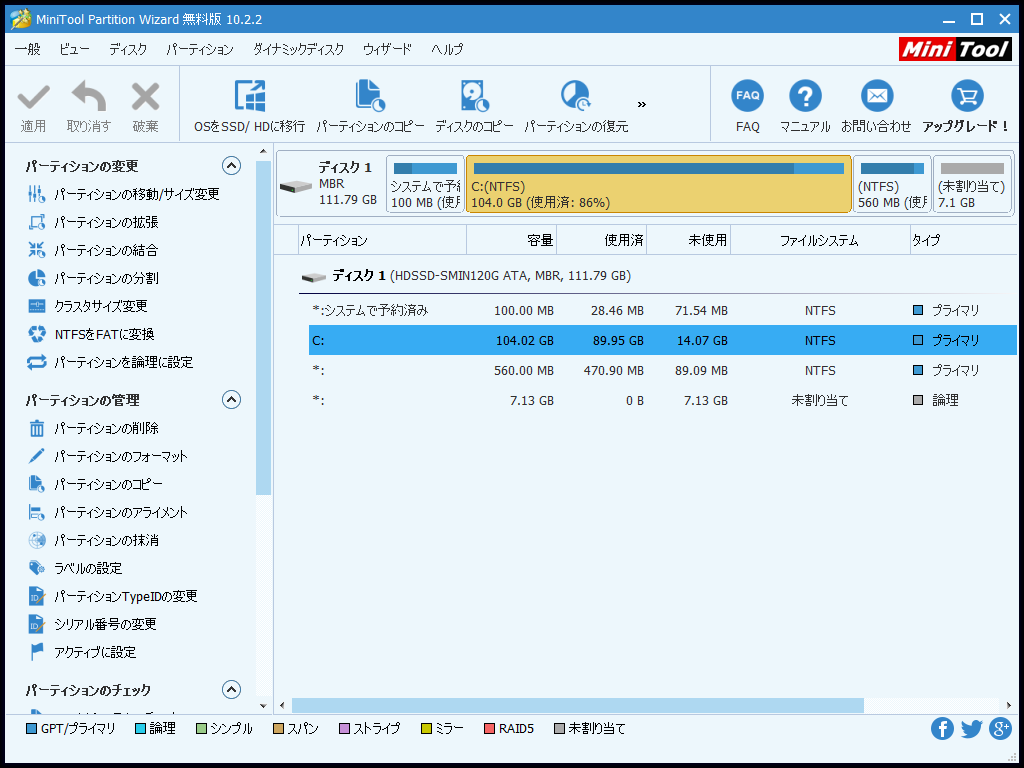Select the C:(NTFS) block in disk map
Screen dimensions: 1024x768
coord(658,184)
